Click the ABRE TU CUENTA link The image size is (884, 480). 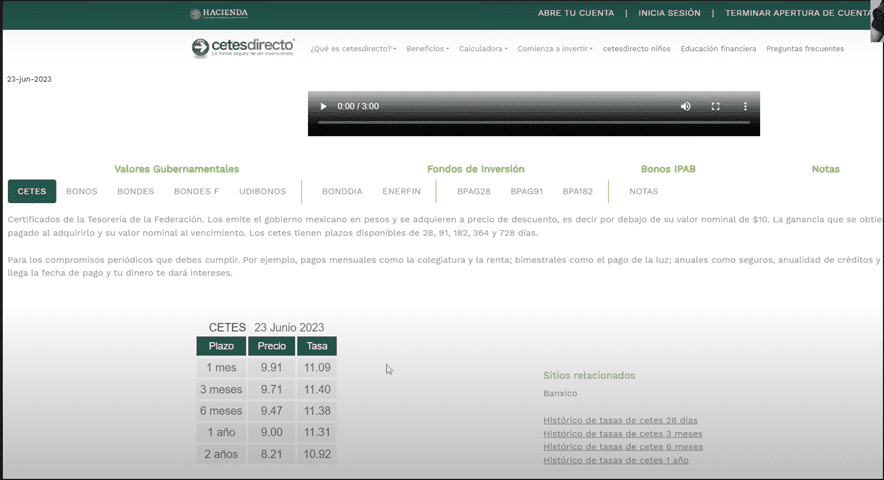[x=576, y=13]
